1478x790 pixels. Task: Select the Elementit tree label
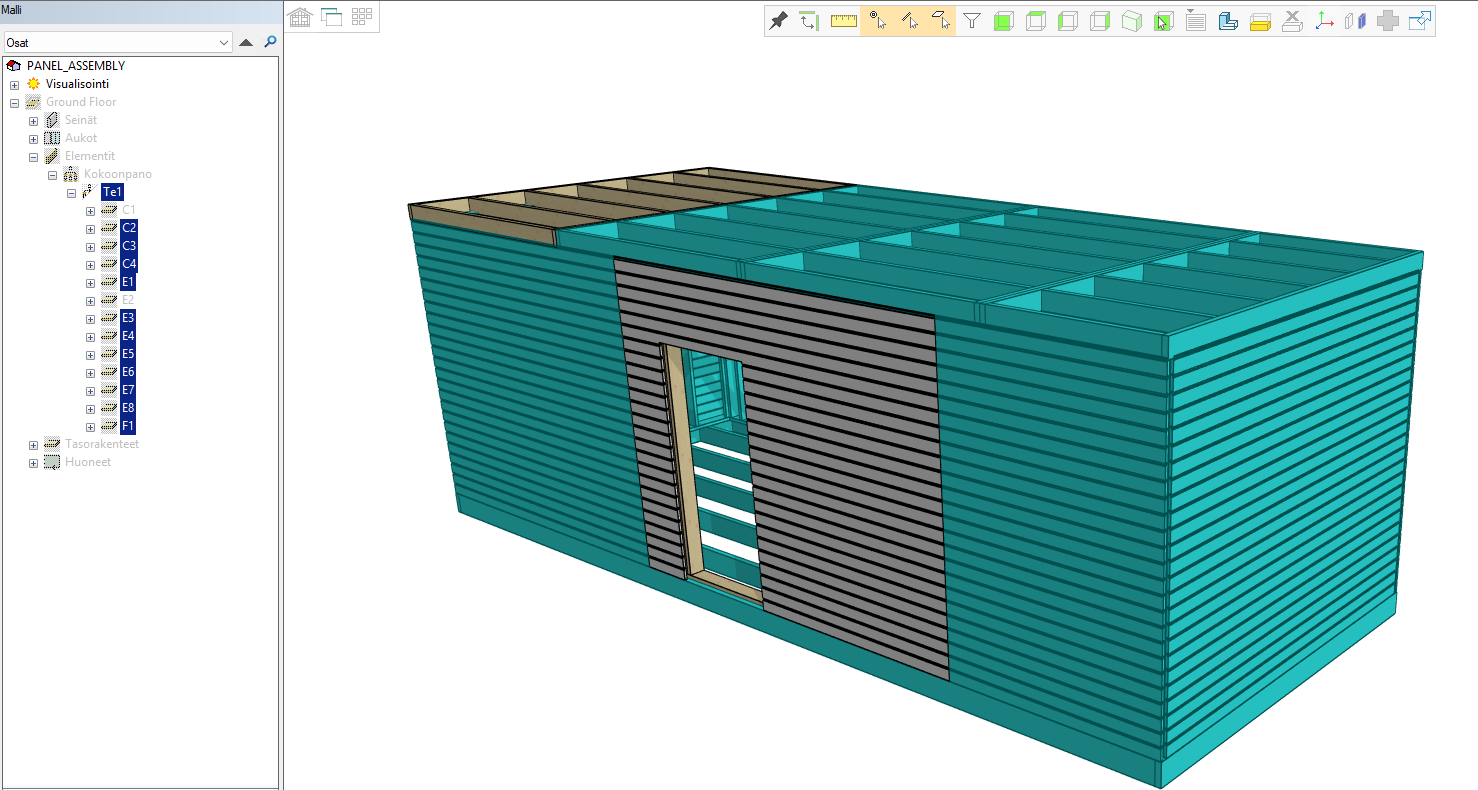(90, 156)
